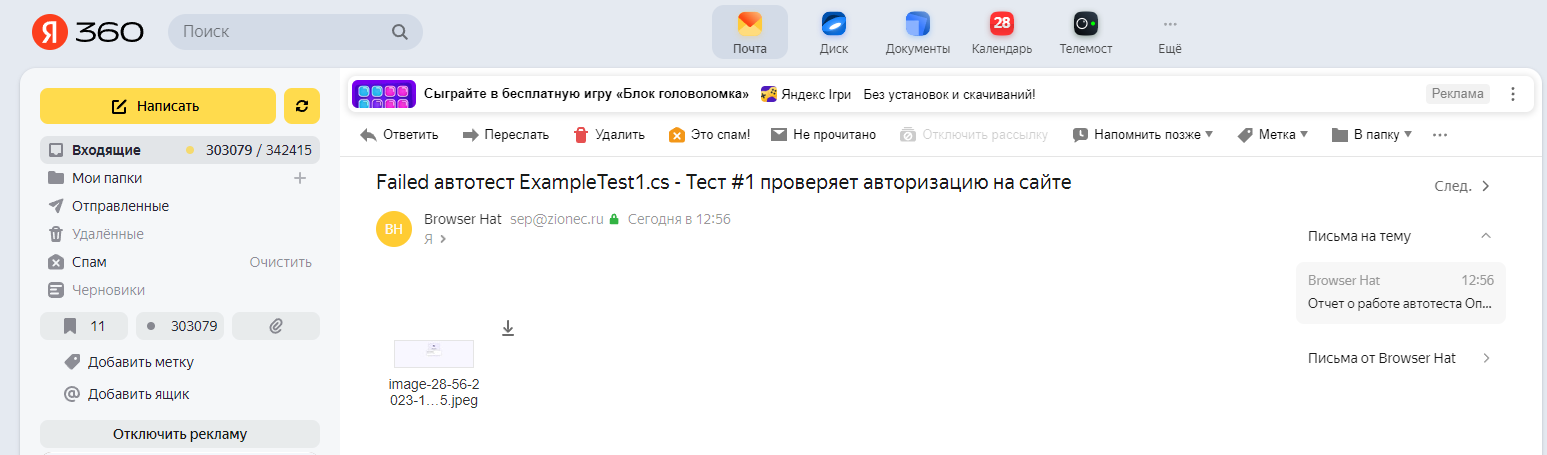Click the yellow Compose button
1547x455 pixels.
tap(157, 106)
